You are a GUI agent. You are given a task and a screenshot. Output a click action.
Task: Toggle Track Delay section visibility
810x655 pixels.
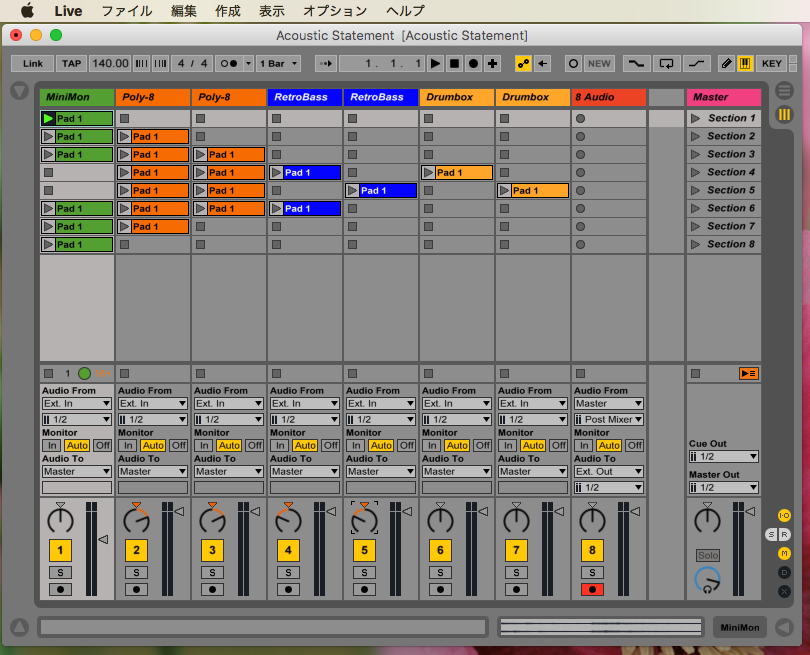pos(784,572)
